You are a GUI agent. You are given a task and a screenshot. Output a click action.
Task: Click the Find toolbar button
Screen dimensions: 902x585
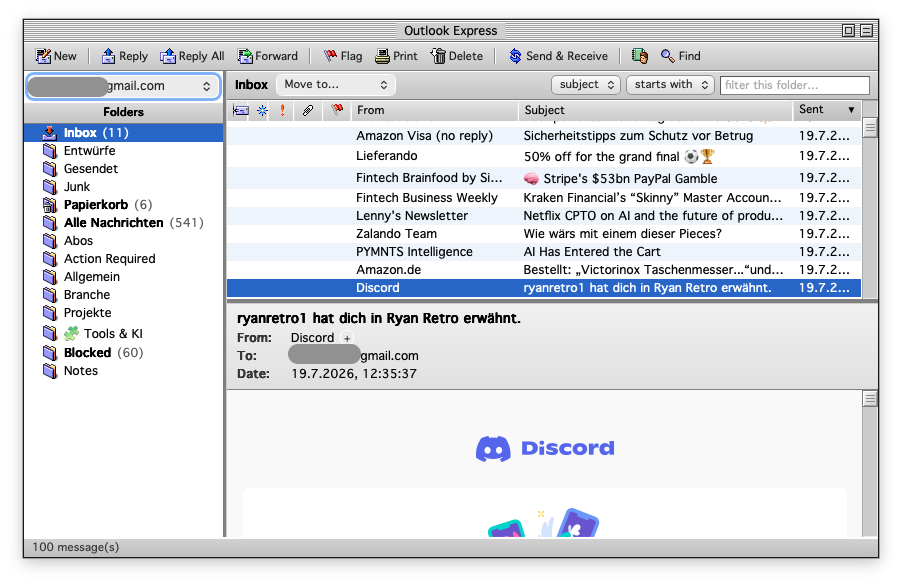click(x=681, y=56)
